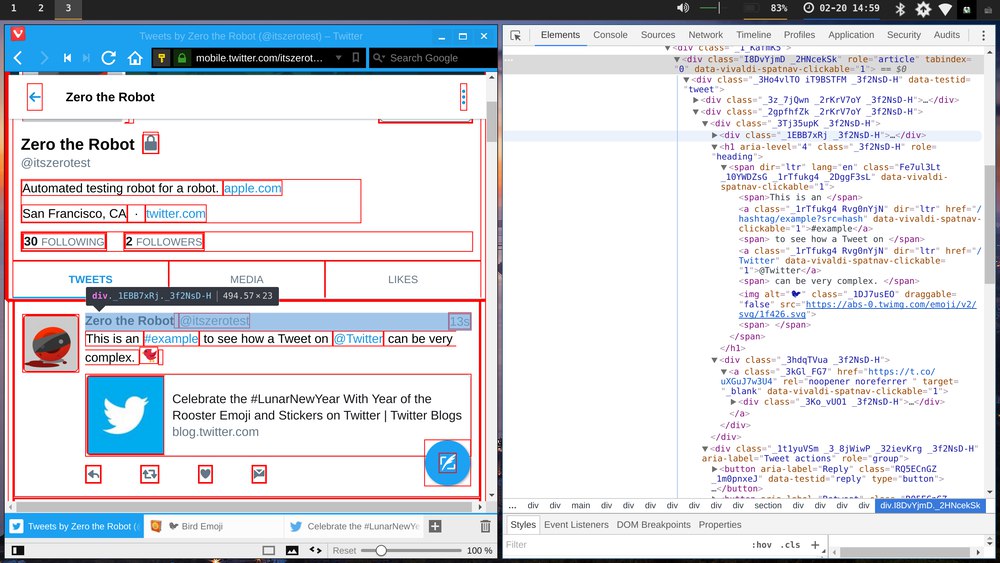1000x563 pixels.
Task: Compose a new tweet
Action: point(447,463)
